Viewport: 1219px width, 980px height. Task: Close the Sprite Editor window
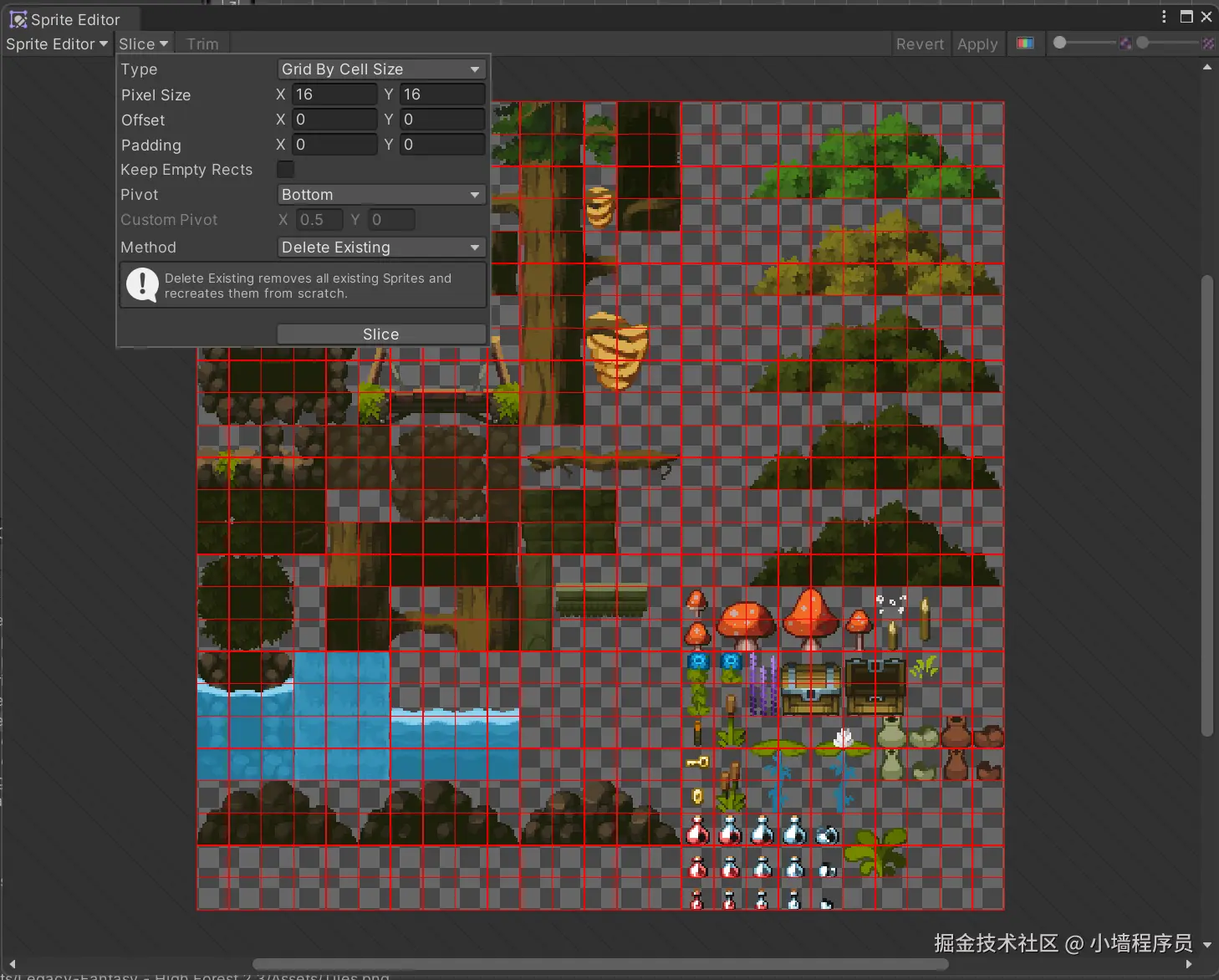(1206, 17)
